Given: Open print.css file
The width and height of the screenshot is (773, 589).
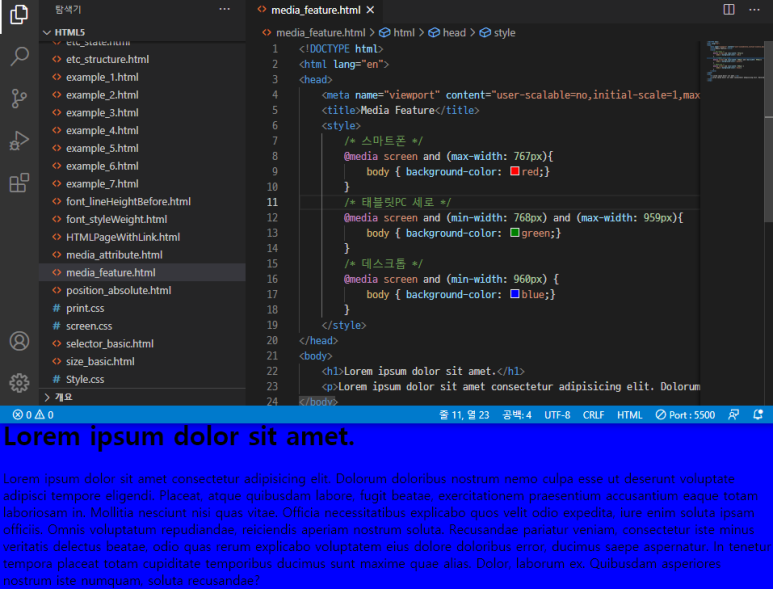Looking at the screenshot, I should [142, 308].
